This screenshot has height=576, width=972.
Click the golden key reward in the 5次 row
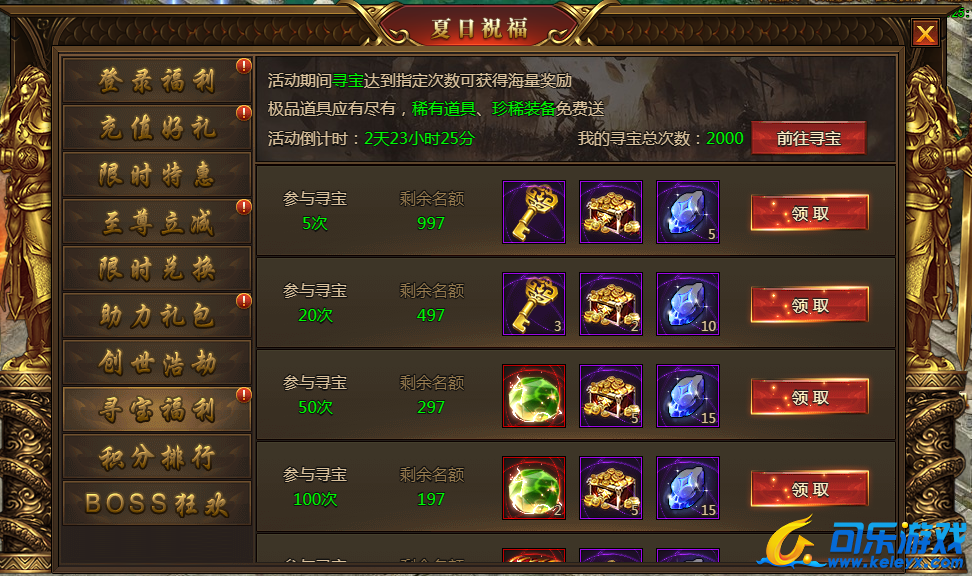(x=534, y=212)
